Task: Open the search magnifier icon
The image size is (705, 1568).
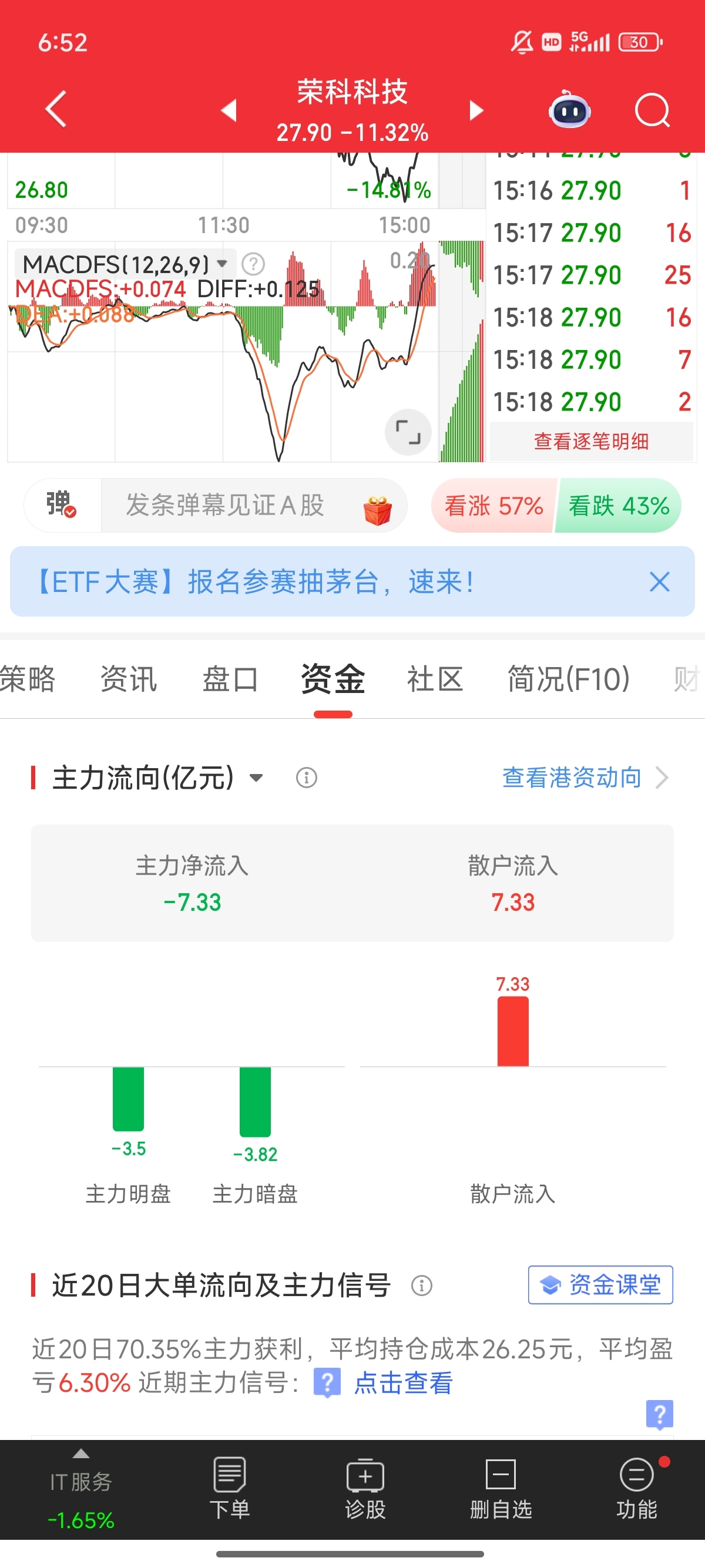Action: click(652, 111)
